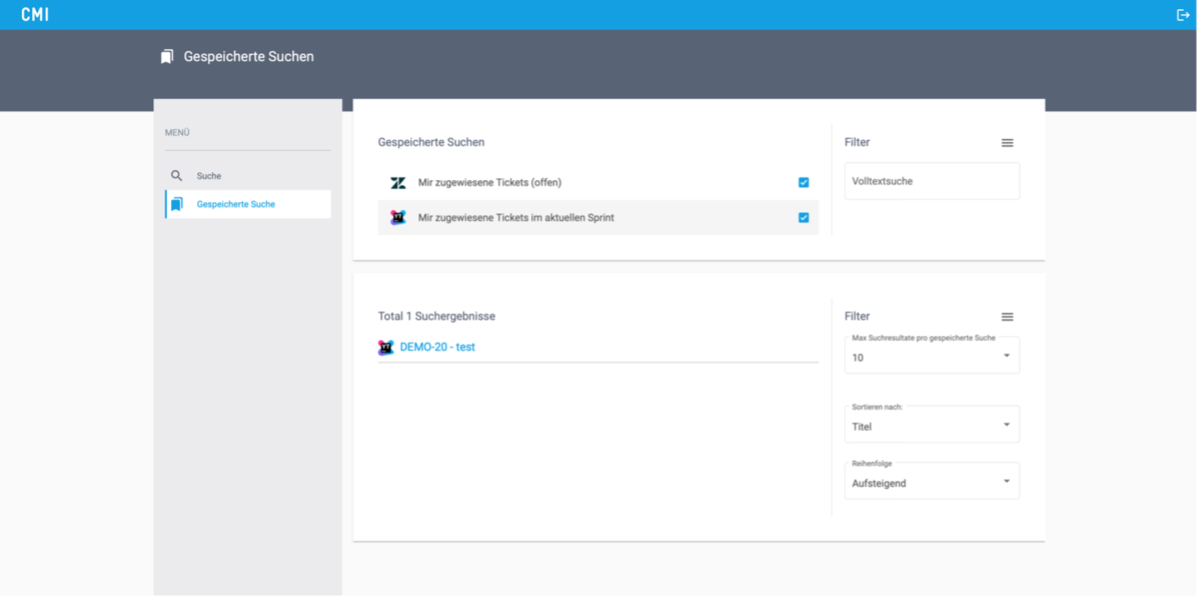Click the 'Mir zugewiesene Tickets (offen)' label
The image size is (1200, 599).
pyautogui.click(x=490, y=183)
